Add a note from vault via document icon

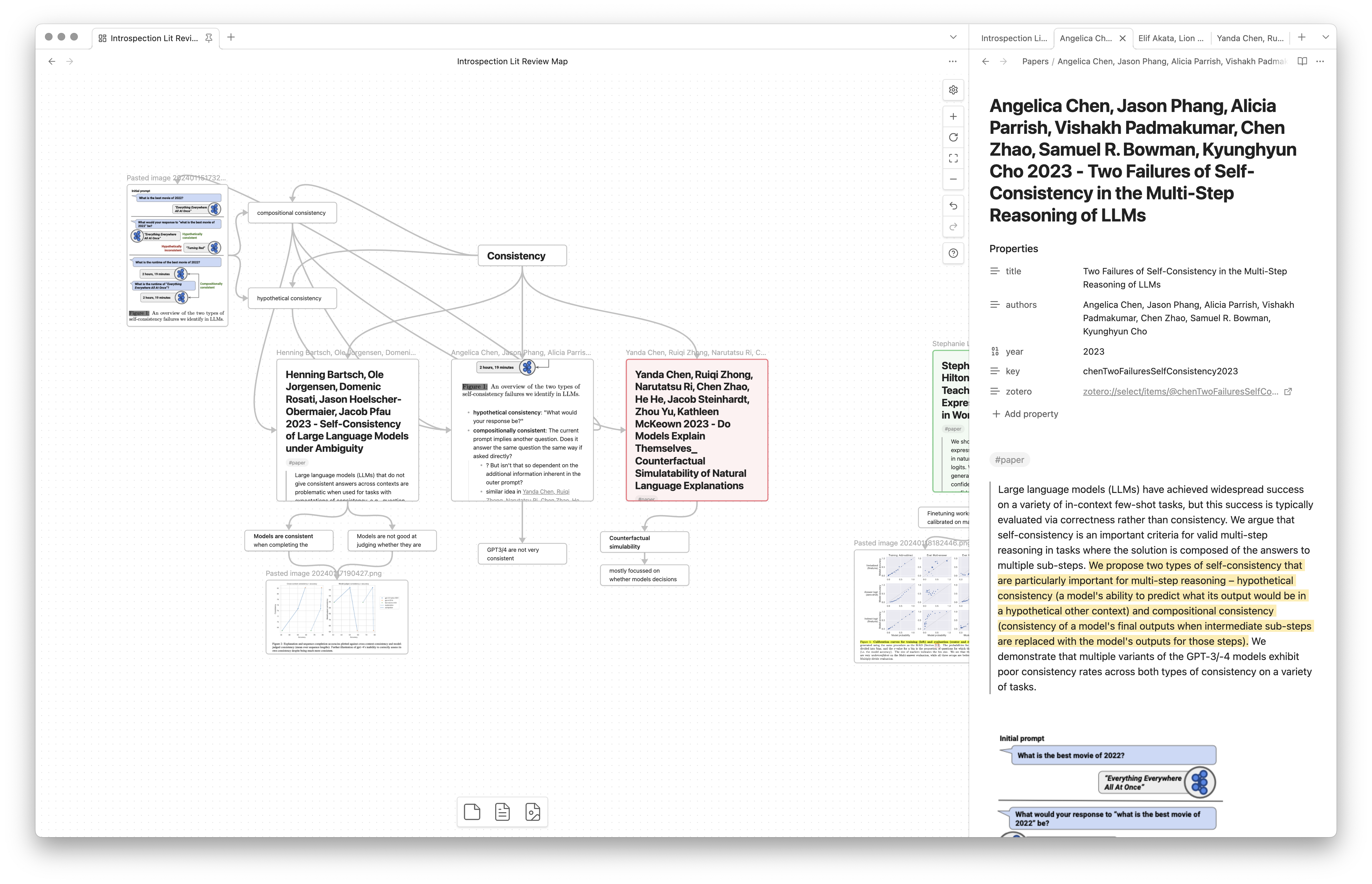502,812
